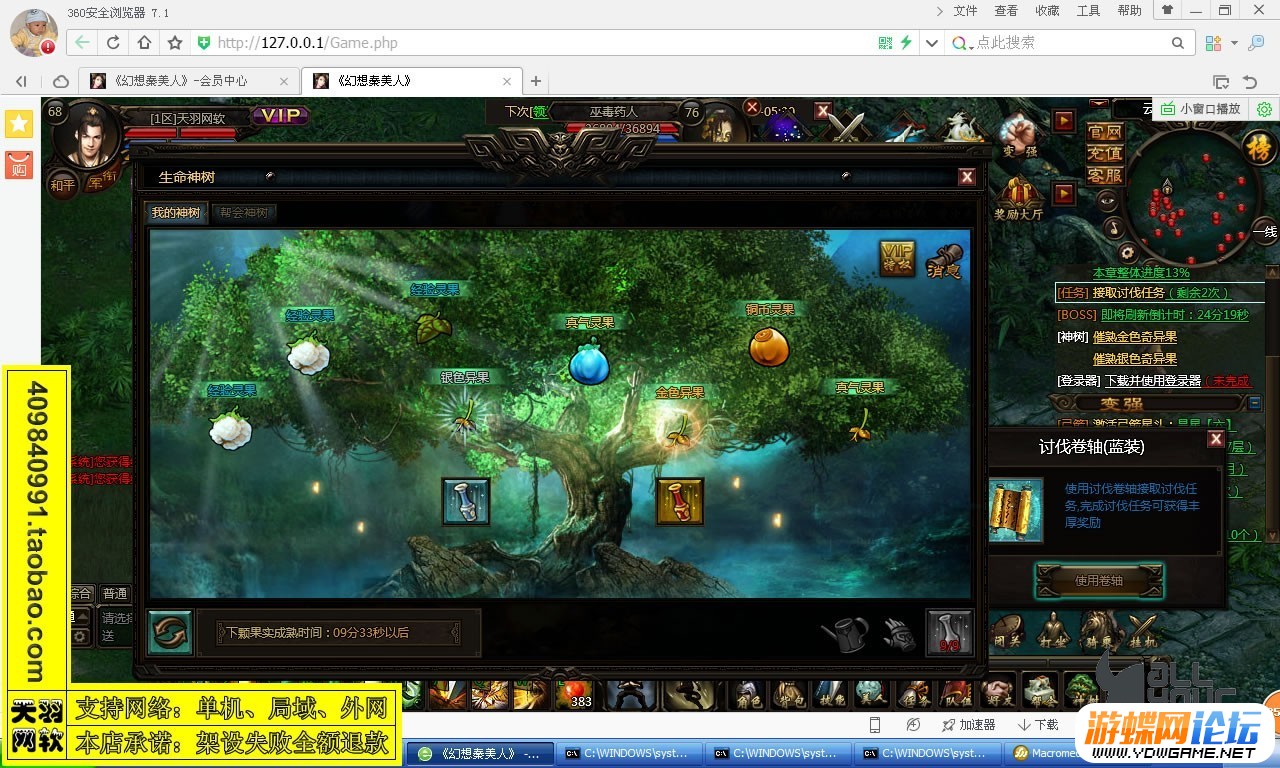1280x768 pixels.
Task: Select the watering can tool
Action: 845,634
